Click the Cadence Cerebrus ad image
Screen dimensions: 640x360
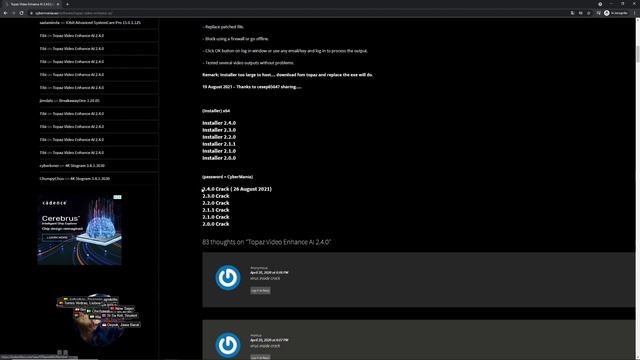click(x=80, y=230)
